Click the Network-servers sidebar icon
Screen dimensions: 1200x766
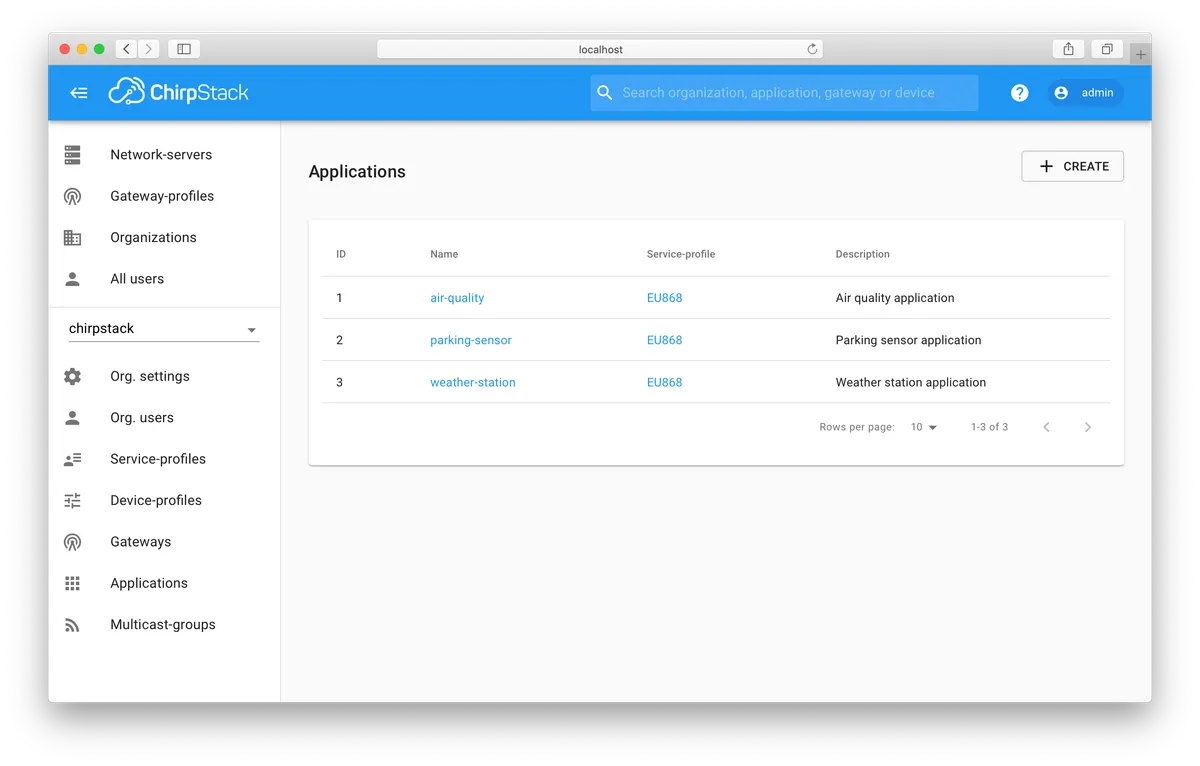[x=72, y=154]
